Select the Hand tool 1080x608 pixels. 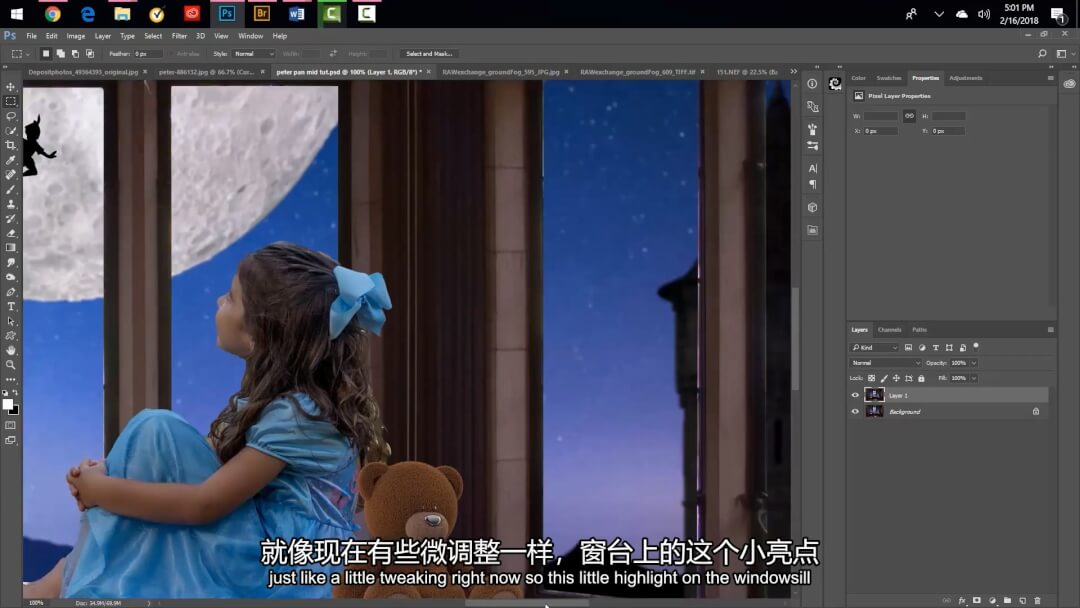click(11, 350)
